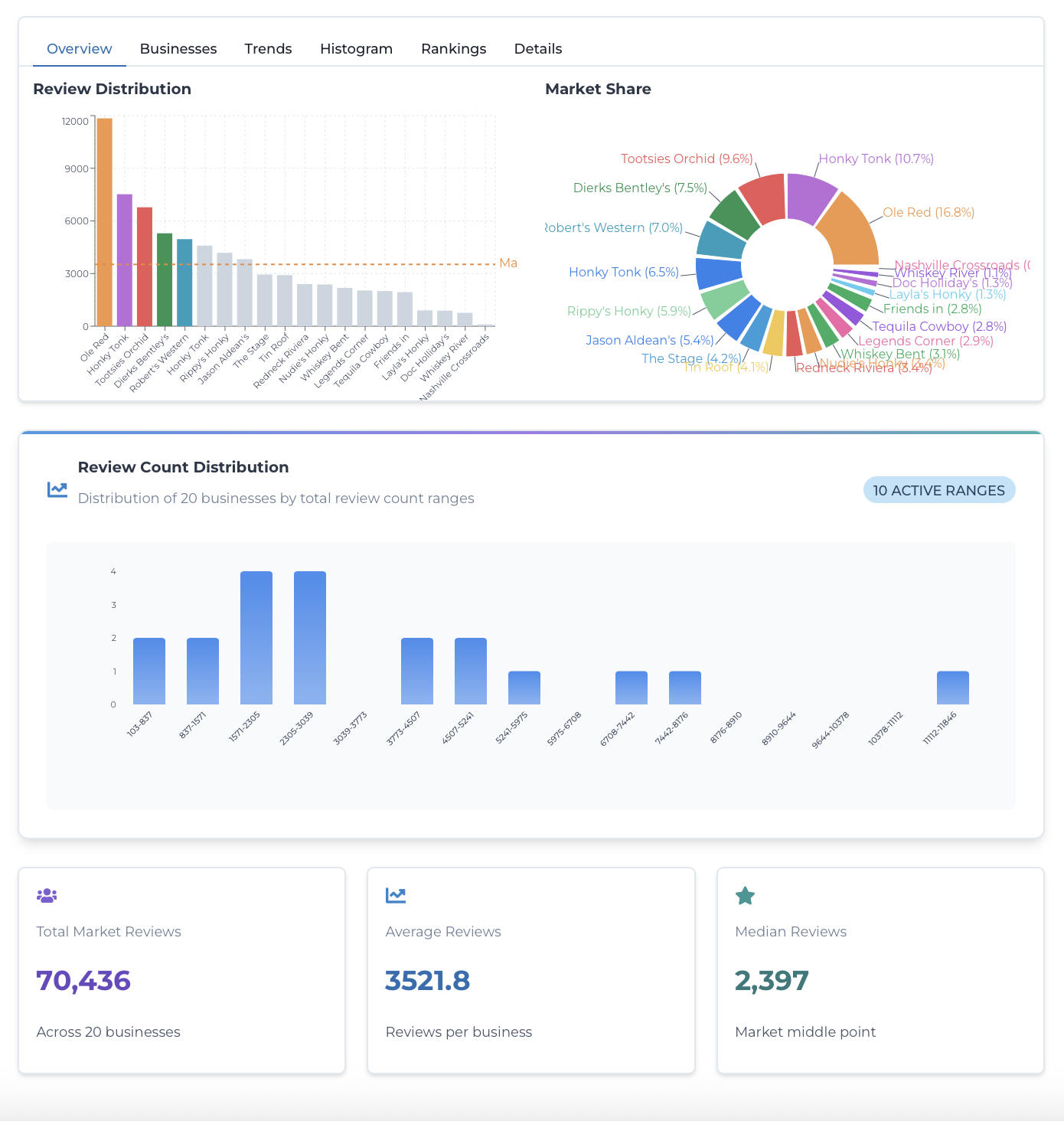Click the Ole Red bar in Review Distribution

(x=105, y=222)
